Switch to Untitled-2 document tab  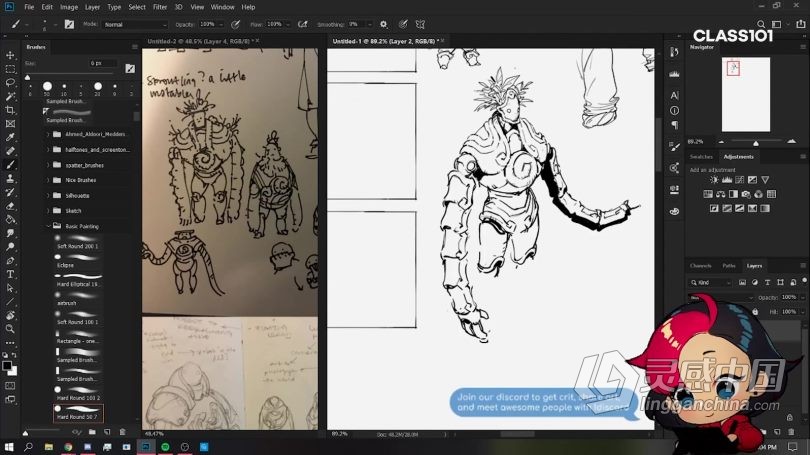[199, 41]
